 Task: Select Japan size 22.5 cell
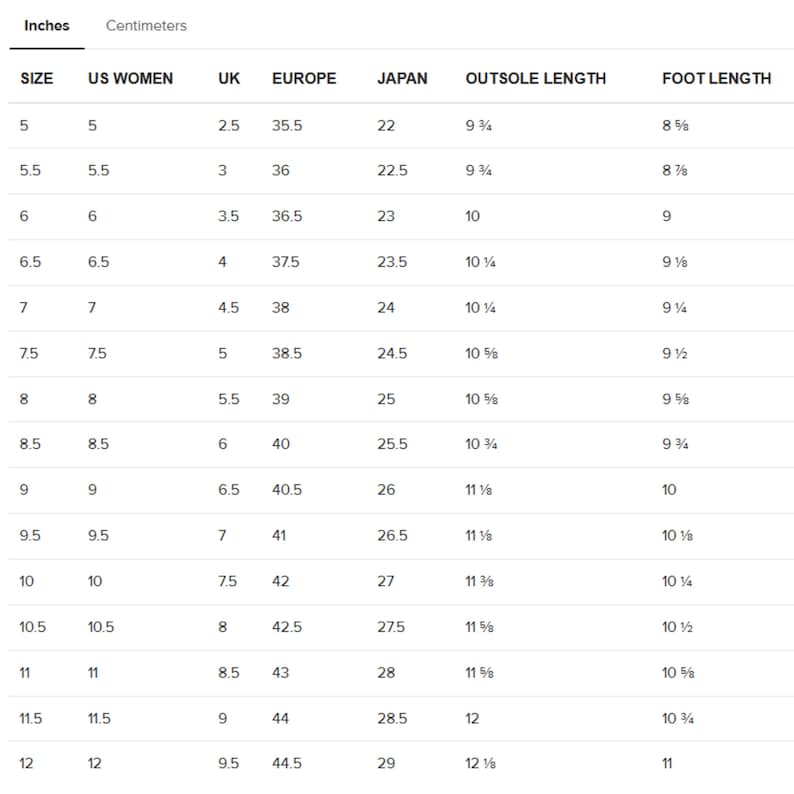392,171
